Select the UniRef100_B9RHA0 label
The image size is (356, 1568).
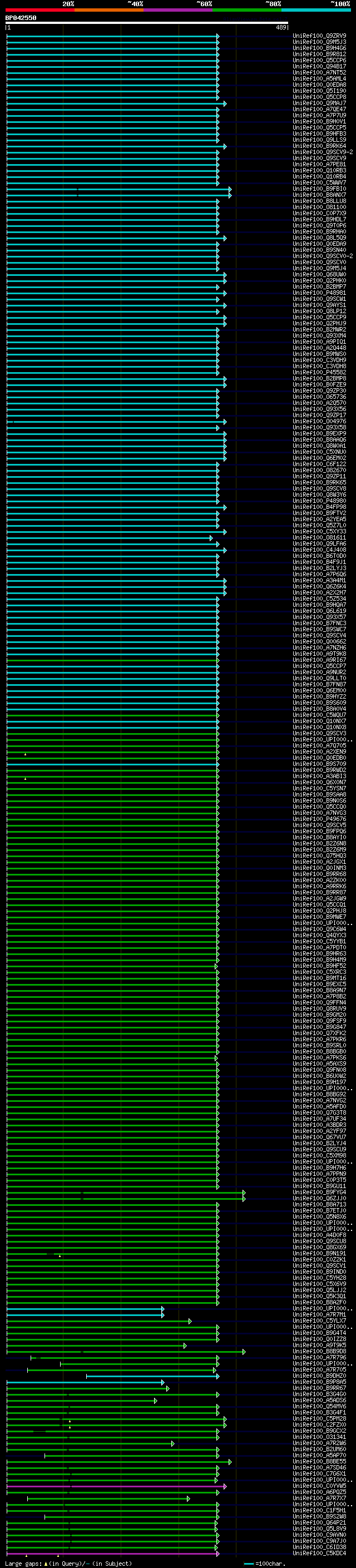[319, 232]
